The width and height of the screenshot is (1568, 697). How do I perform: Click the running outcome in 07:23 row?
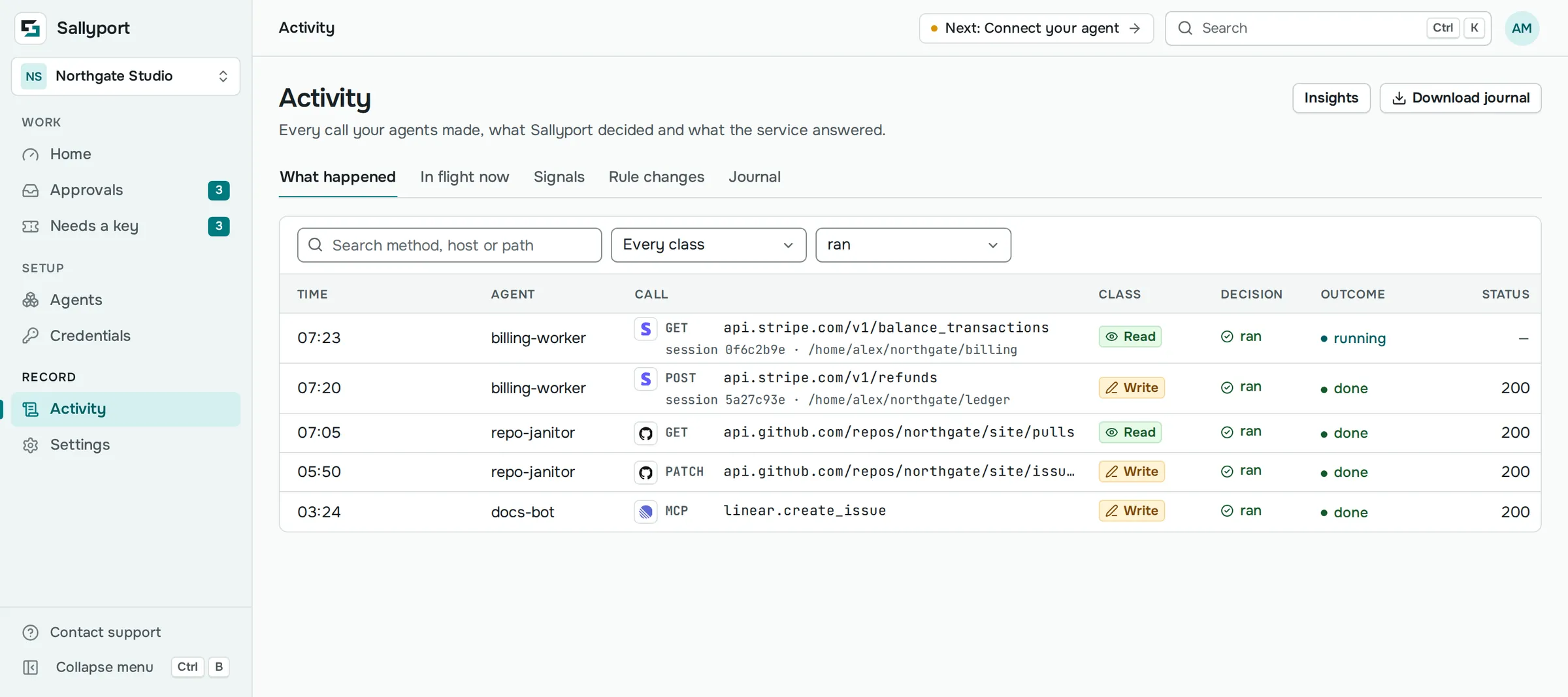click(1353, 338)
